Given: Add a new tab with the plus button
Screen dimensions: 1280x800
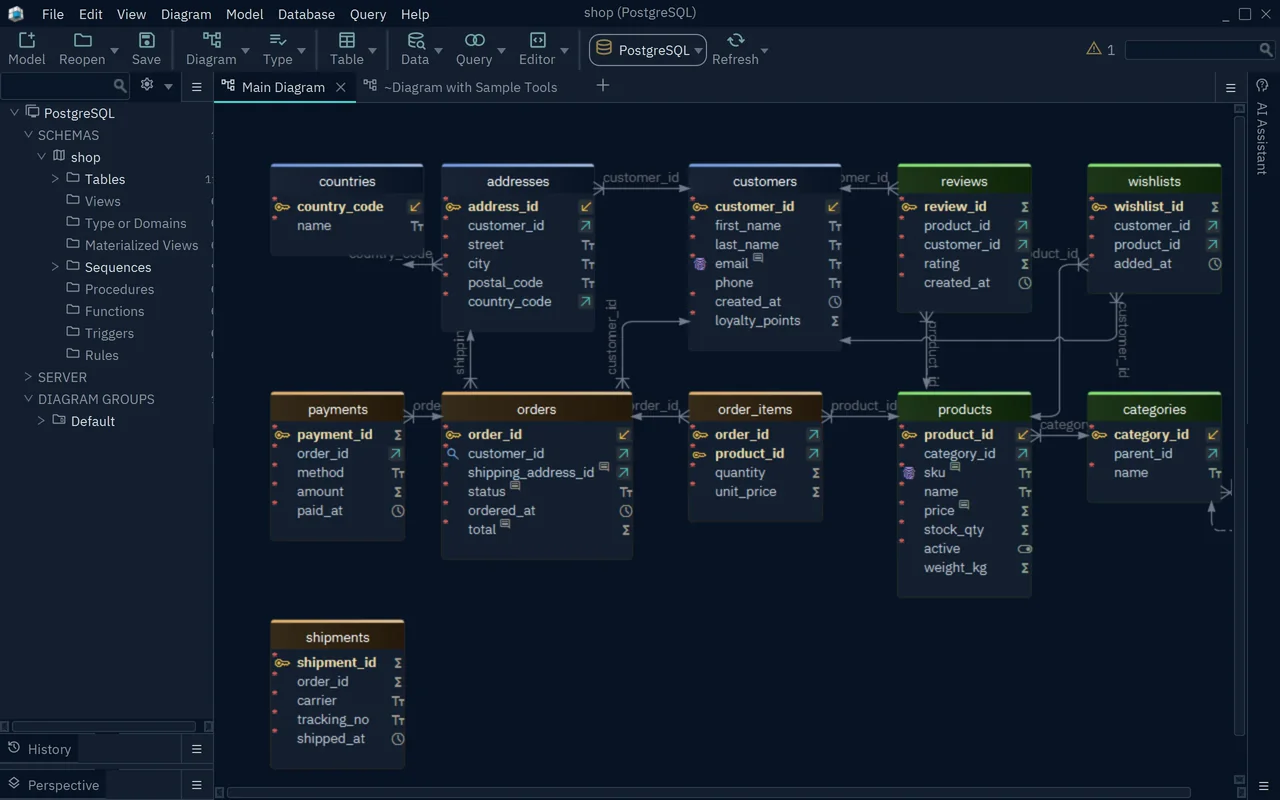Looking at the screenshot, I should click(x=603, y=86).
